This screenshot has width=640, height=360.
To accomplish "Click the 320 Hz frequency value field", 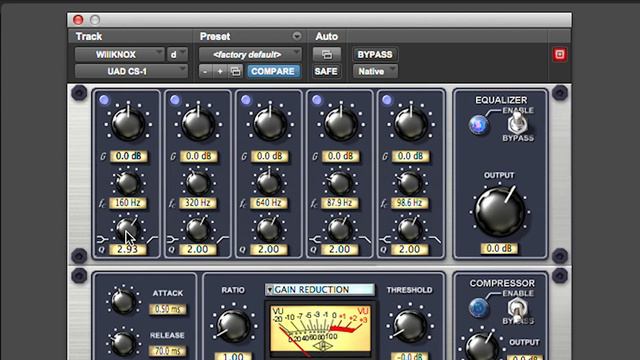I will [x=198, y=202].
